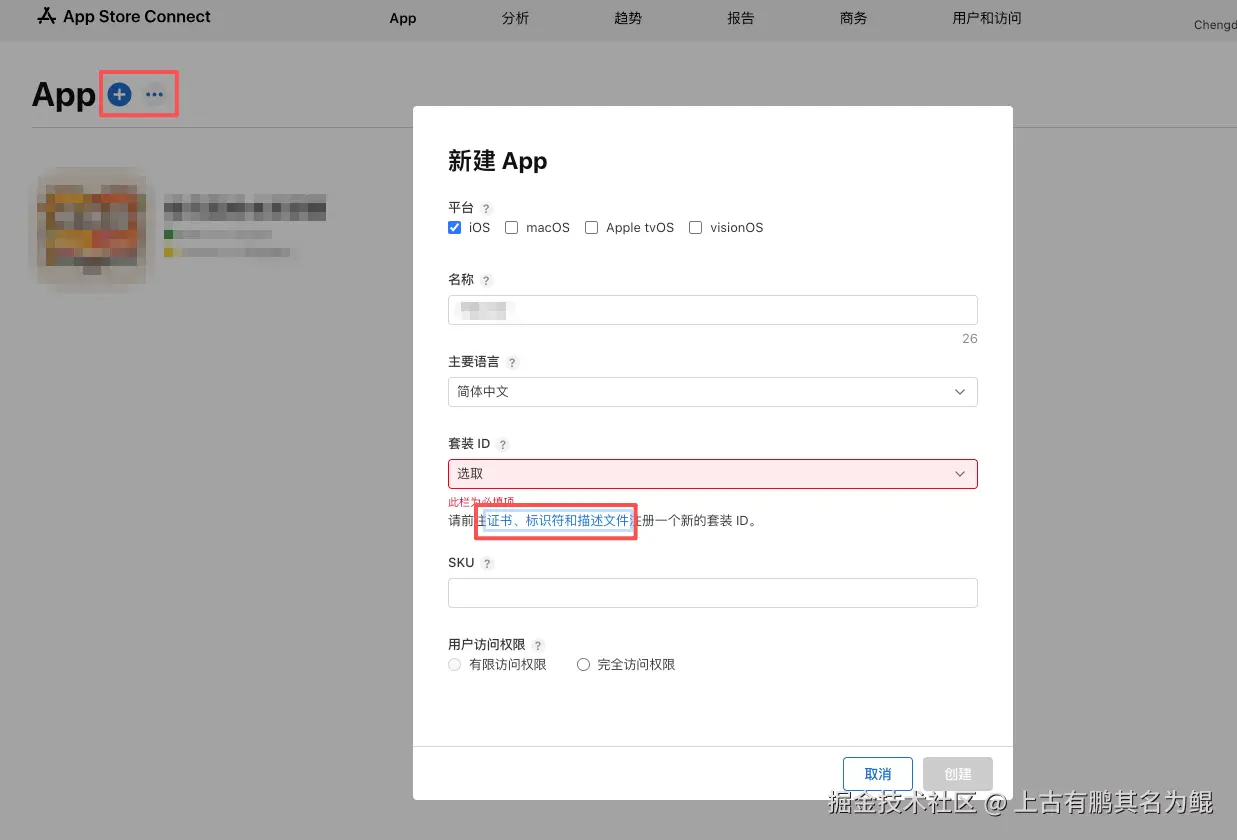Click the 创建 button
1237x840 pixels.
(x=958, y=774)
